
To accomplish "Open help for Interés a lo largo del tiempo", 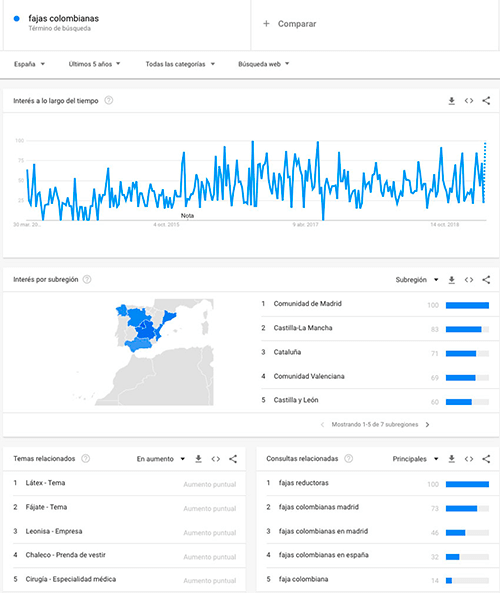I will tap(109, 101).
